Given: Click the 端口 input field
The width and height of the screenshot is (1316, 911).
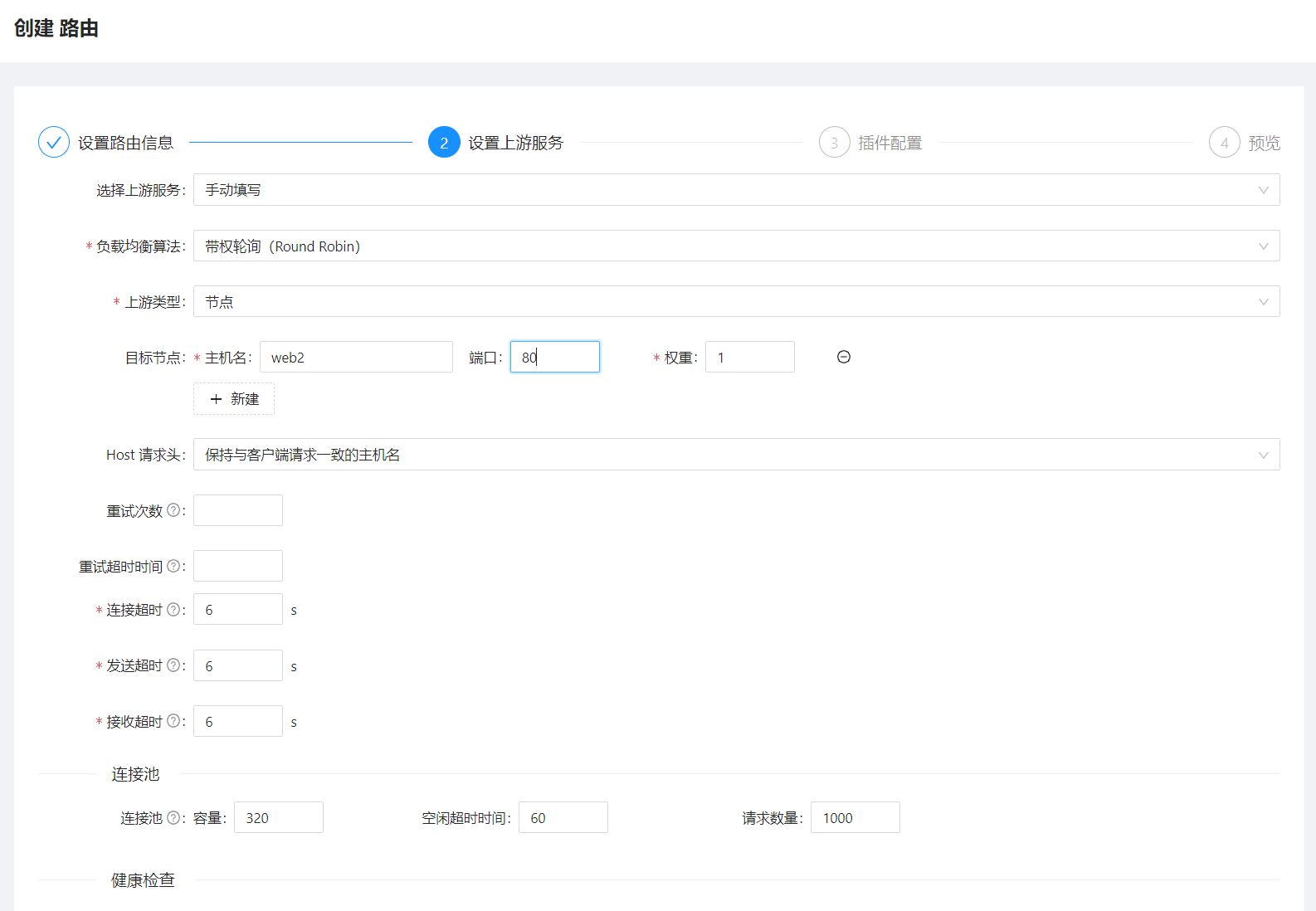Looking at the screenshot, I should pyautogui.click(x=555, y=357).
